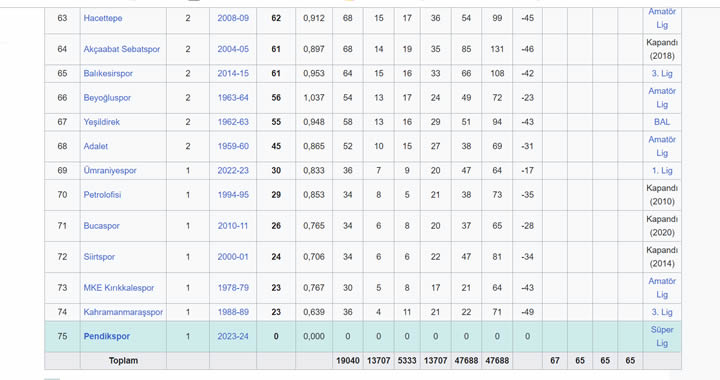Open the 2008-09 season link

(x=233, y=18)
